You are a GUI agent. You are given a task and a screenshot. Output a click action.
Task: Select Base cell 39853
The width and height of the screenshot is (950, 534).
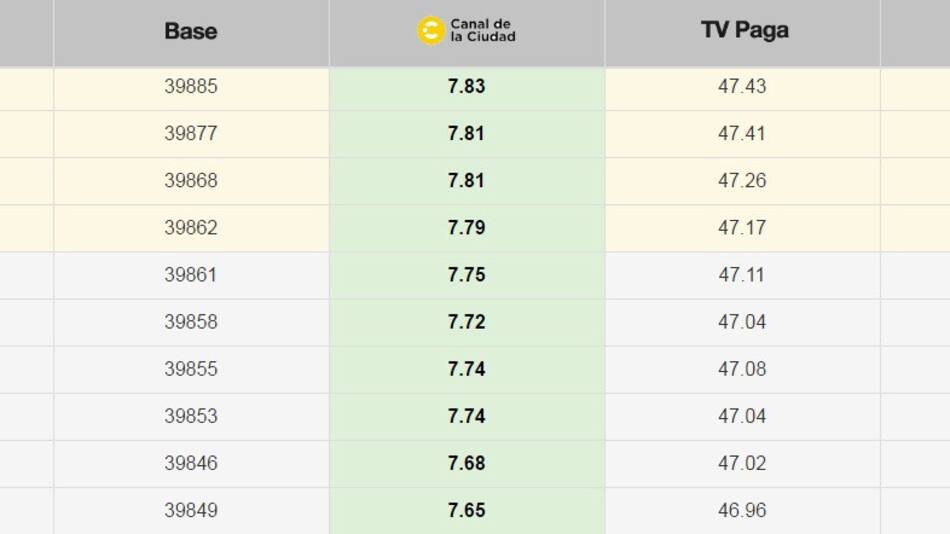tap(191, 416)
